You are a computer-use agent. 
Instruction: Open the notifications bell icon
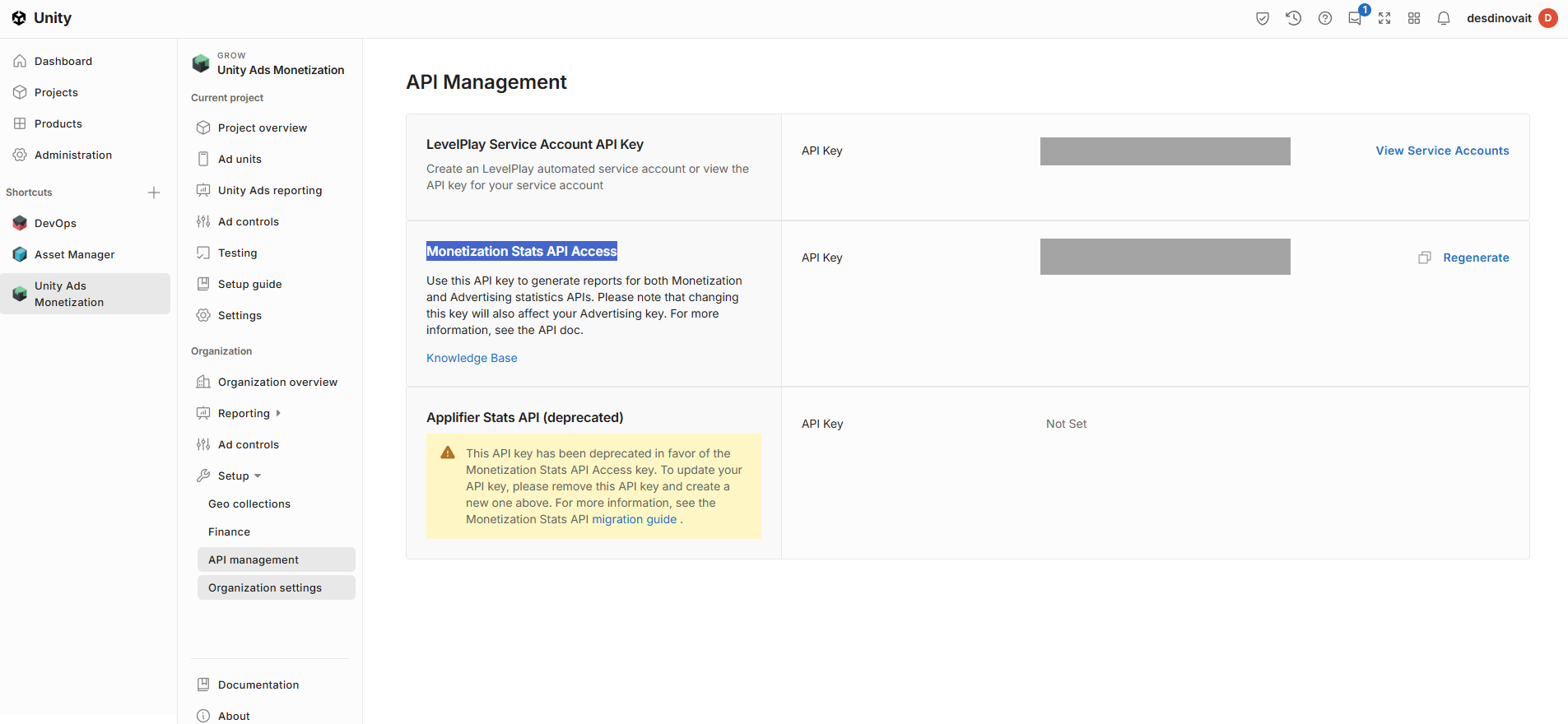pyautogui.click(x=1444, y=18)
